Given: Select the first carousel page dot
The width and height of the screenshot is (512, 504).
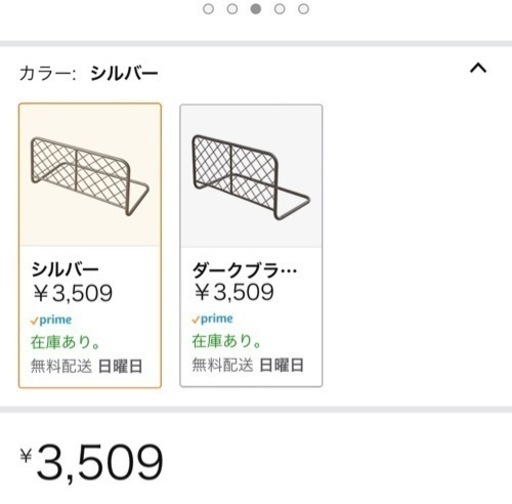Looking at the screenshot, I should pos(208,9).
